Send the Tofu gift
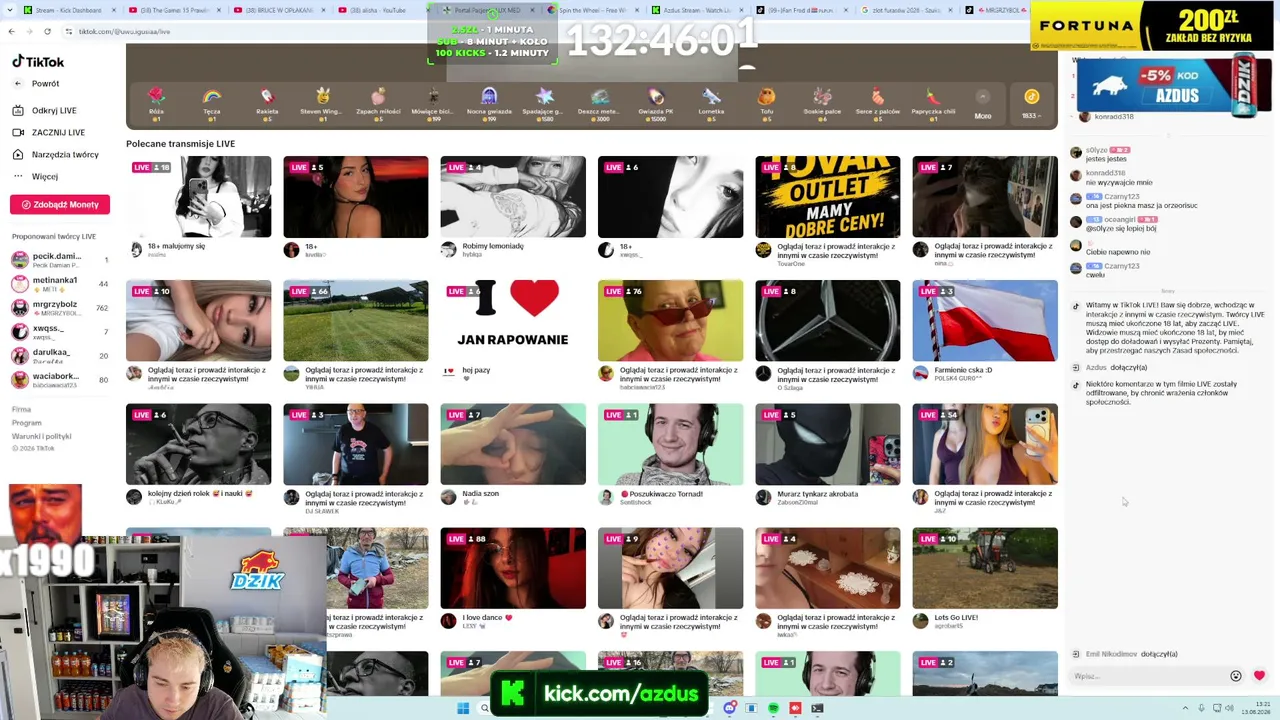The width and height of the screenshot is (1280, 720). [x=766, y=103]
